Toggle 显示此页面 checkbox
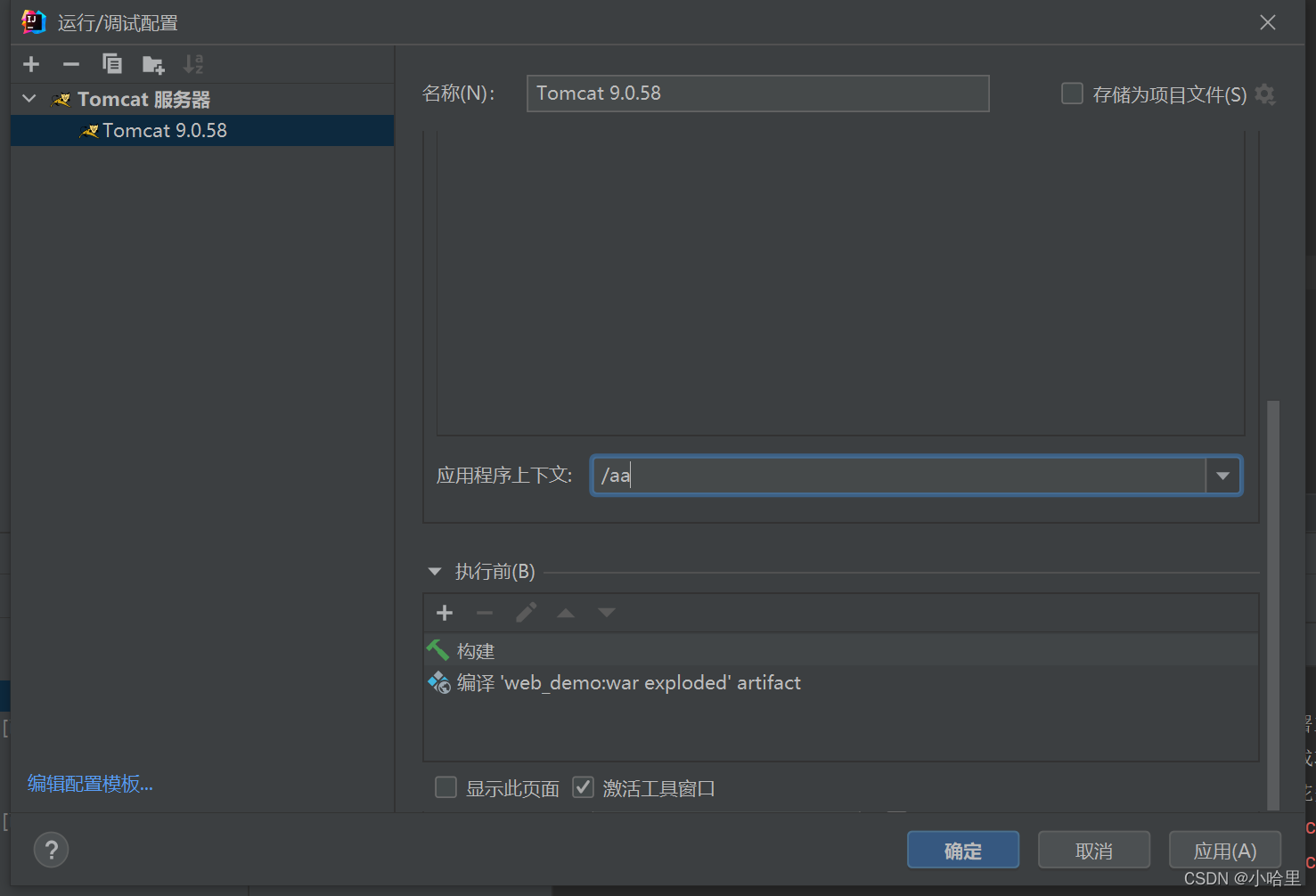This screenshot has width=1316, height=896. [x=445, y=787]
